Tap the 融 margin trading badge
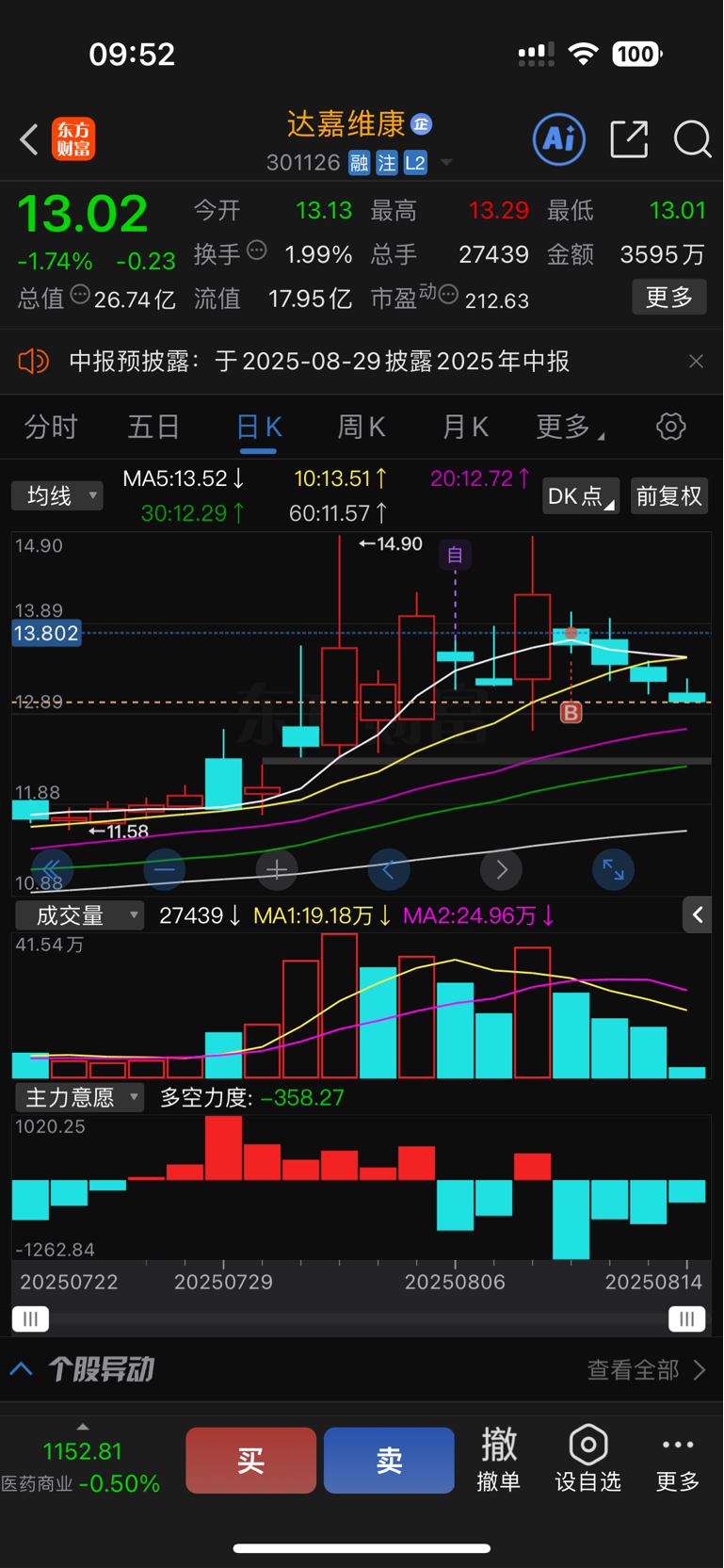The image size is (724, 1568). [x=359, y=163]
